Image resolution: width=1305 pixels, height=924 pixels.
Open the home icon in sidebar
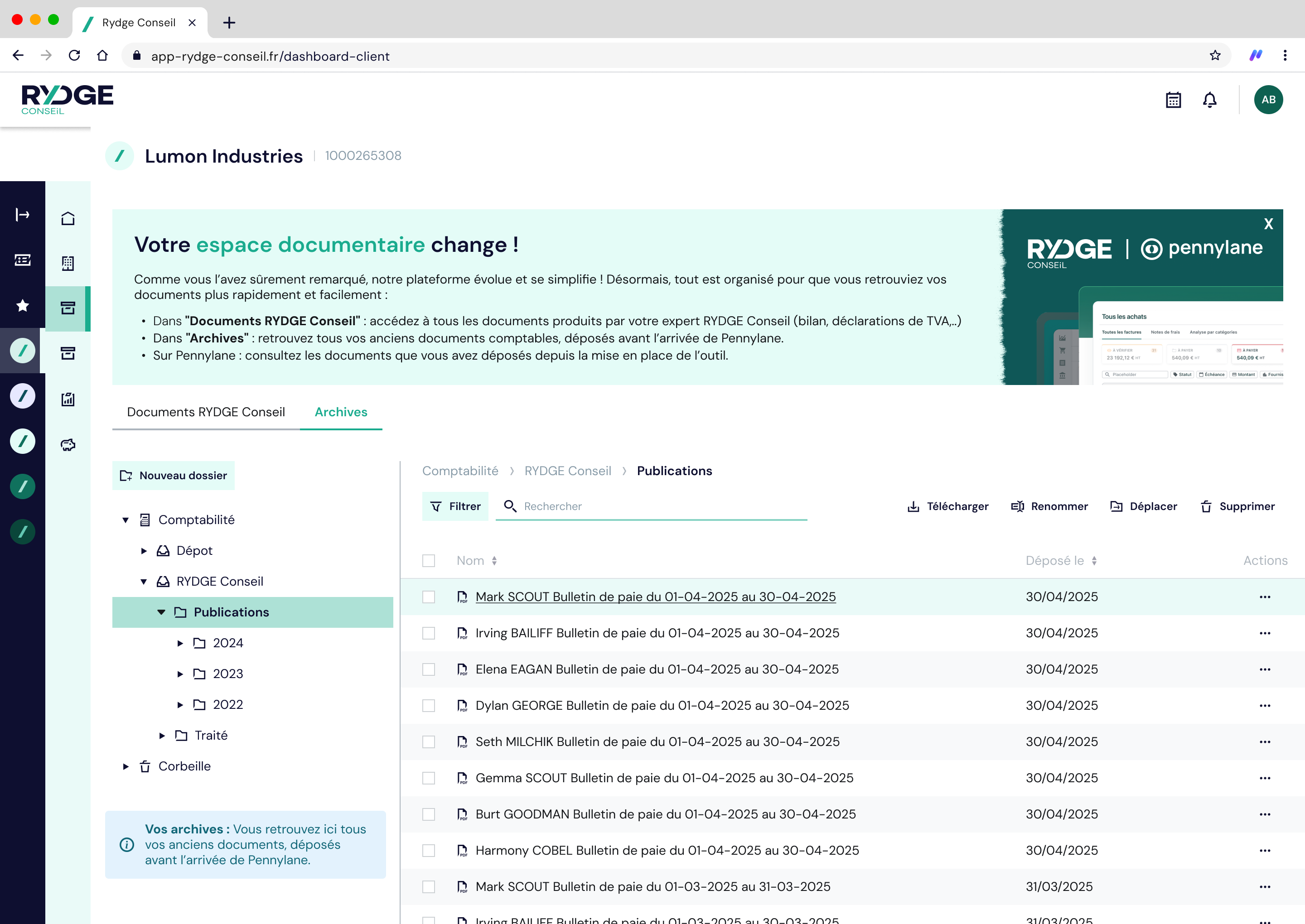pyautogui.click(x=68, y=218)
